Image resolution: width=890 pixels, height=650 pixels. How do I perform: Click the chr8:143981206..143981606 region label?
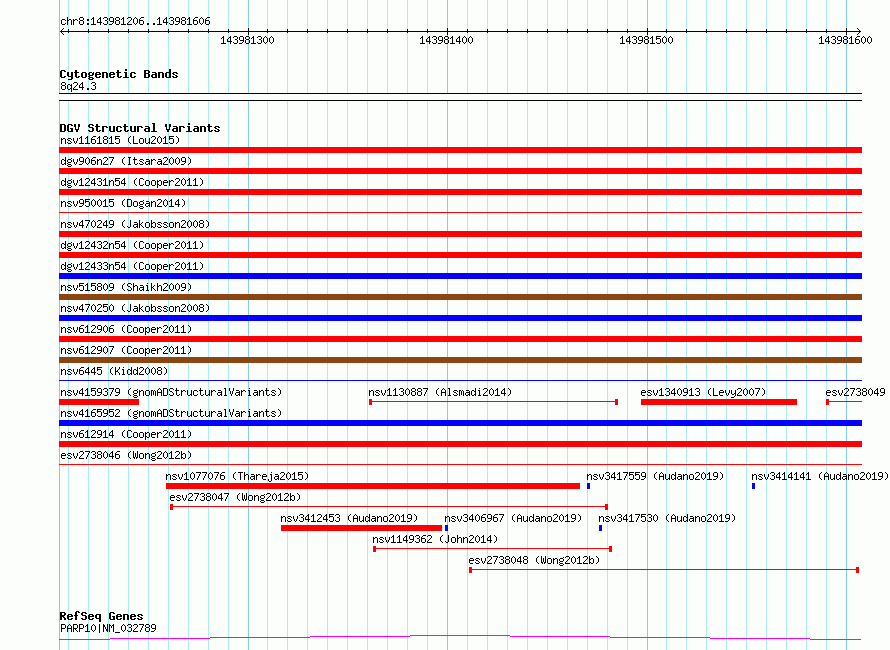[x=135, y=22]
